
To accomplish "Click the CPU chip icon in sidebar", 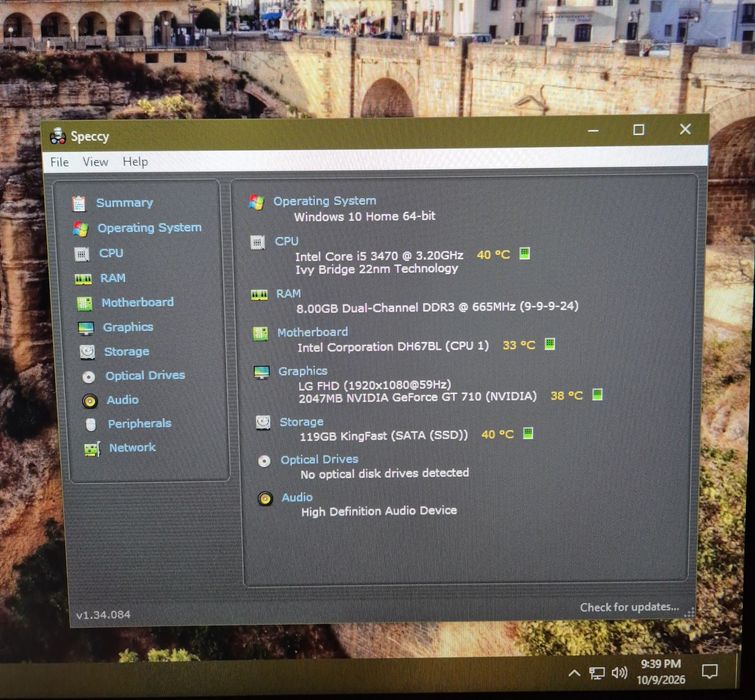I will [x=82, y=254].
